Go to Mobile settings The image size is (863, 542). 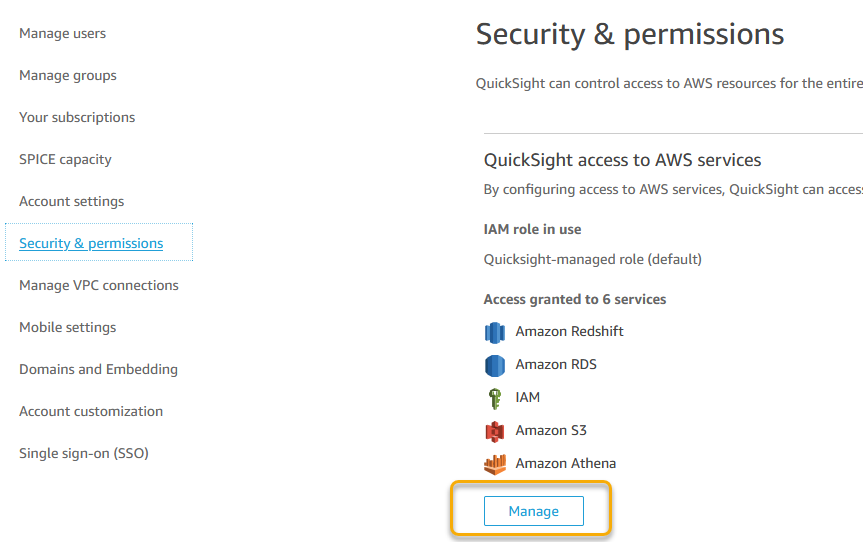tap(67, 328)
